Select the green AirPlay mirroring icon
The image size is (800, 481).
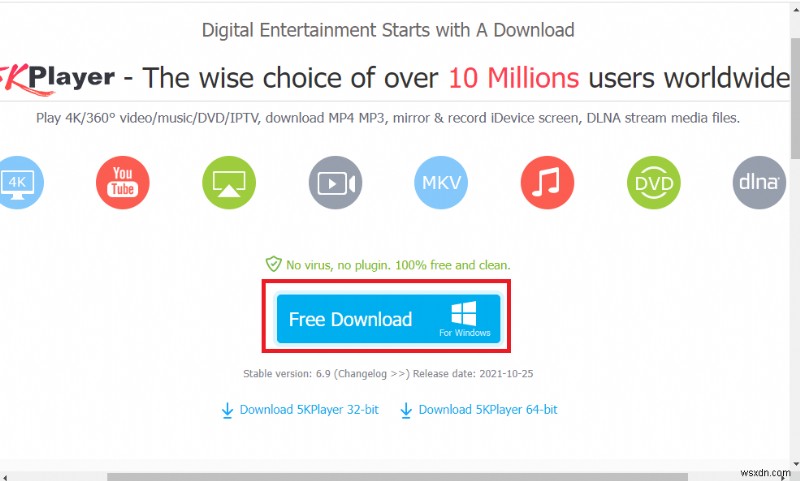(229, 183)
